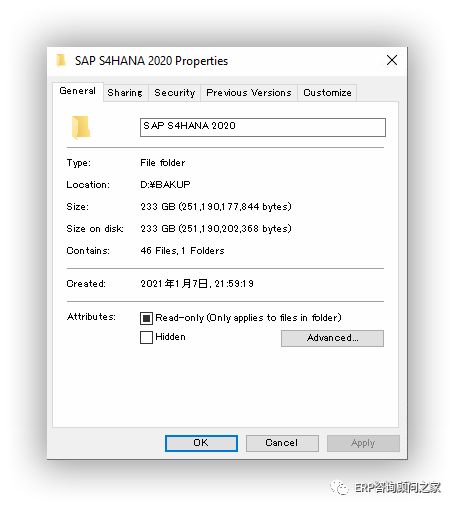Viewport: 455px width, 508px height.
Task: Enable the Hidden attribute checkbox
Action: pos(146,337)
